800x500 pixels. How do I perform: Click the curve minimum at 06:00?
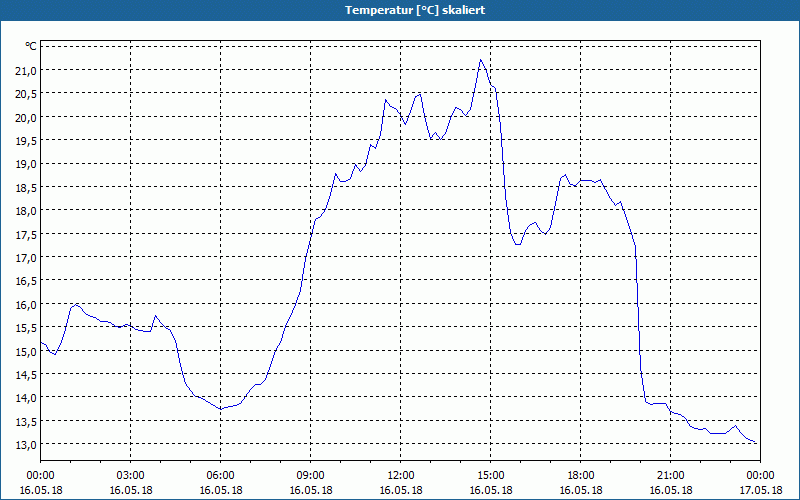(x=220, y=409)
